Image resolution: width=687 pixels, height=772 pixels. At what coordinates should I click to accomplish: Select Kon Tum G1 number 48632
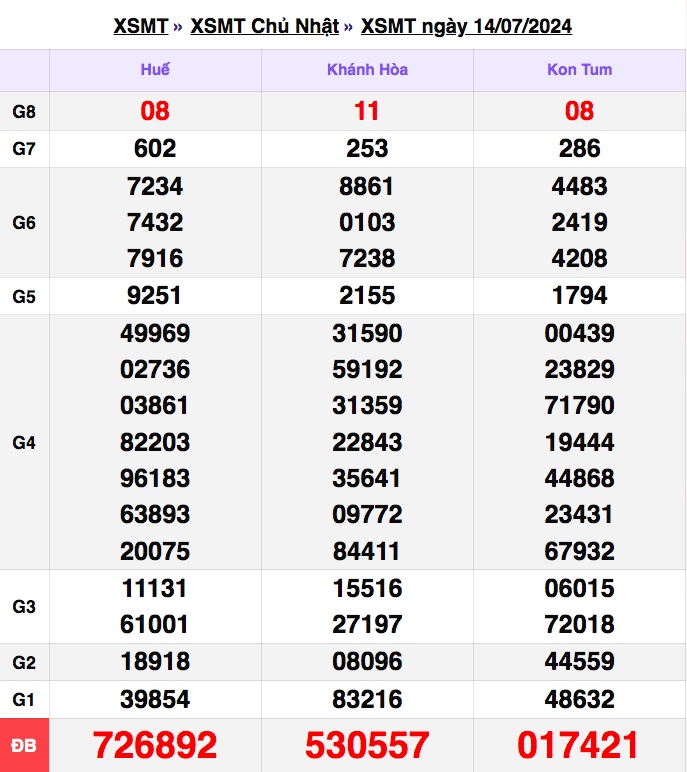(x=580, y=699)
